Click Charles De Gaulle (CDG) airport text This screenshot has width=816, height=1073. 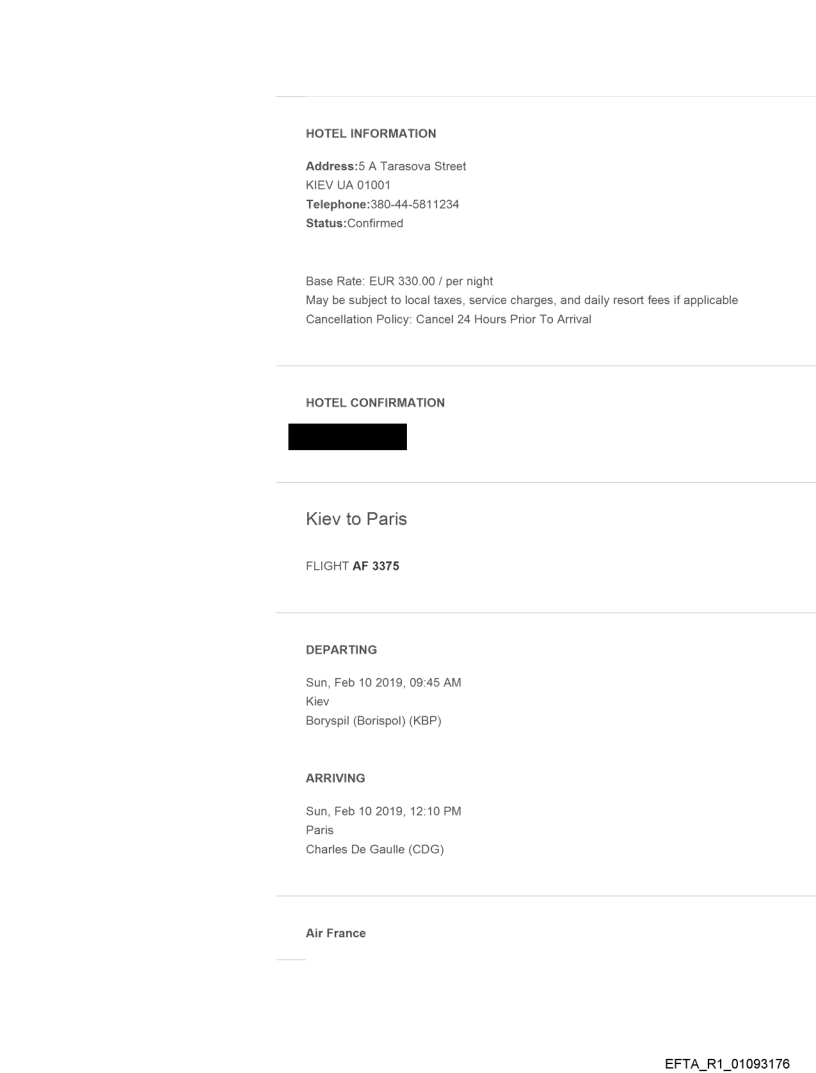pyautogui.click(x=375, y=848)
